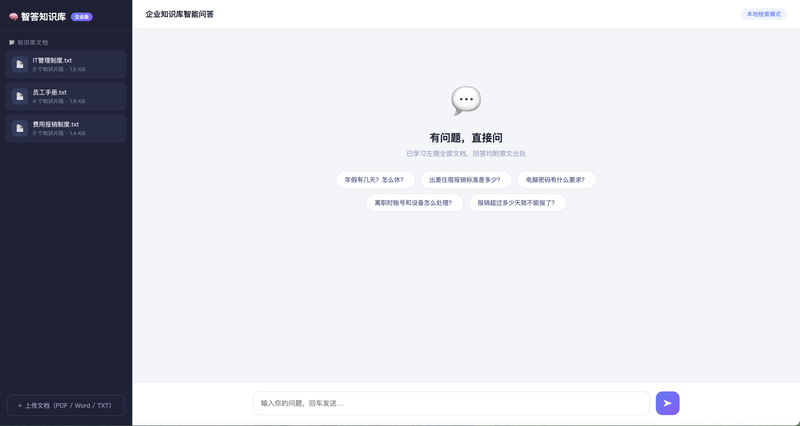Click the IT管理制度.txt document icon
Viewport: 800px width, 426px height.
pyautogui.click(x=20, y=64)
